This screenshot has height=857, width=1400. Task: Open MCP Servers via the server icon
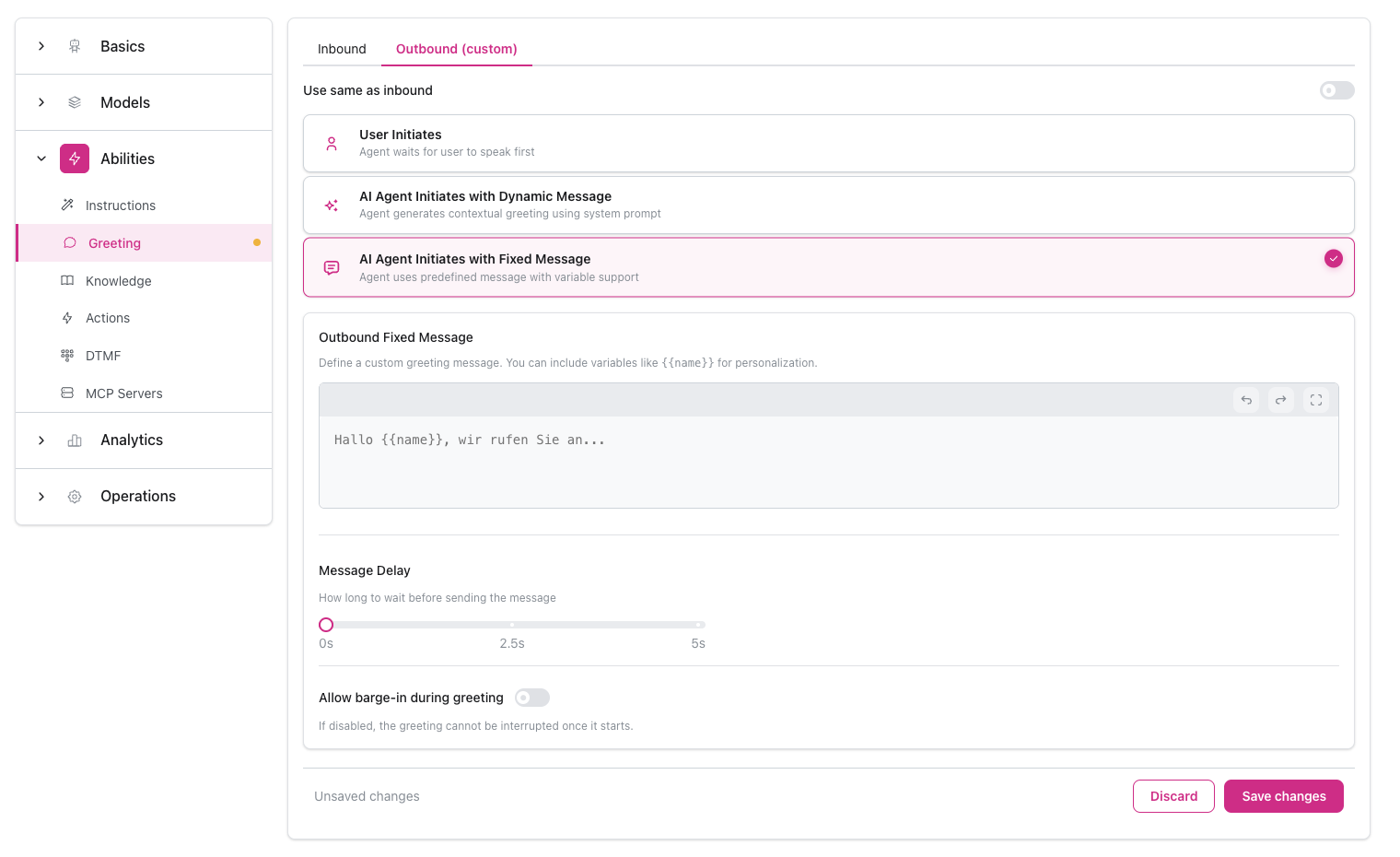pyautogui.click(x=67, y=393)
